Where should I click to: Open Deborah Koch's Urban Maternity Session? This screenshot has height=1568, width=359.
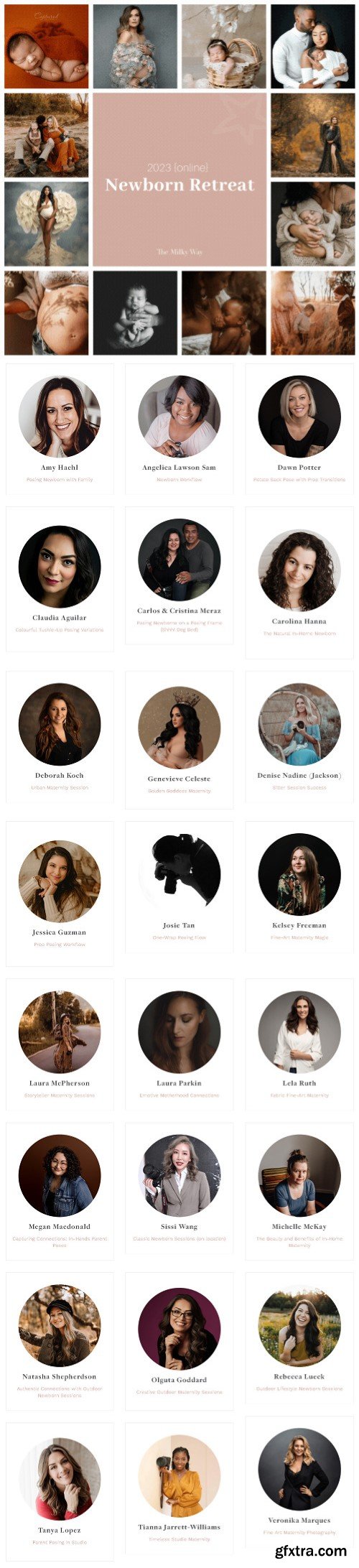point(60,788)
